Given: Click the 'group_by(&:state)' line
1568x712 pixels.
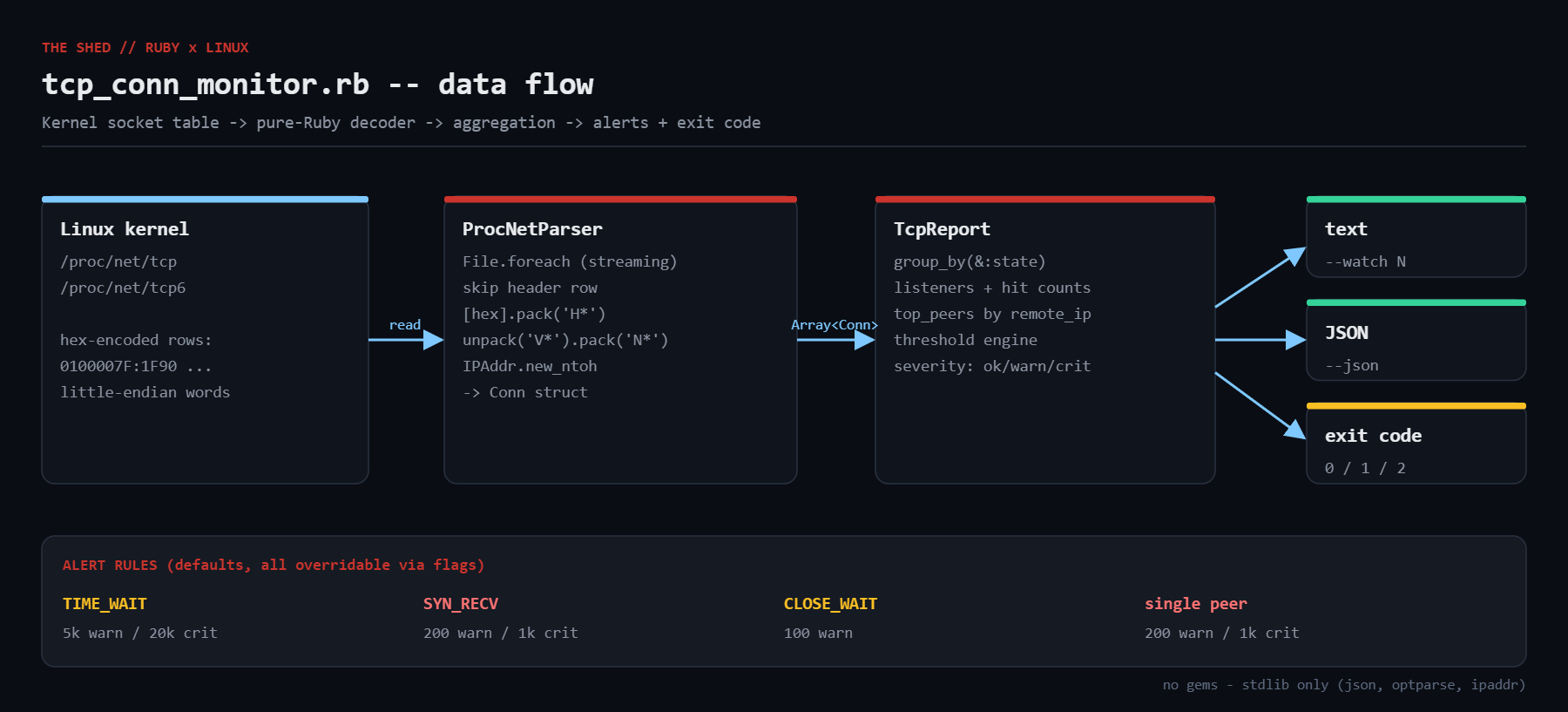Looking at the screenshot, I should click(970, 261).
